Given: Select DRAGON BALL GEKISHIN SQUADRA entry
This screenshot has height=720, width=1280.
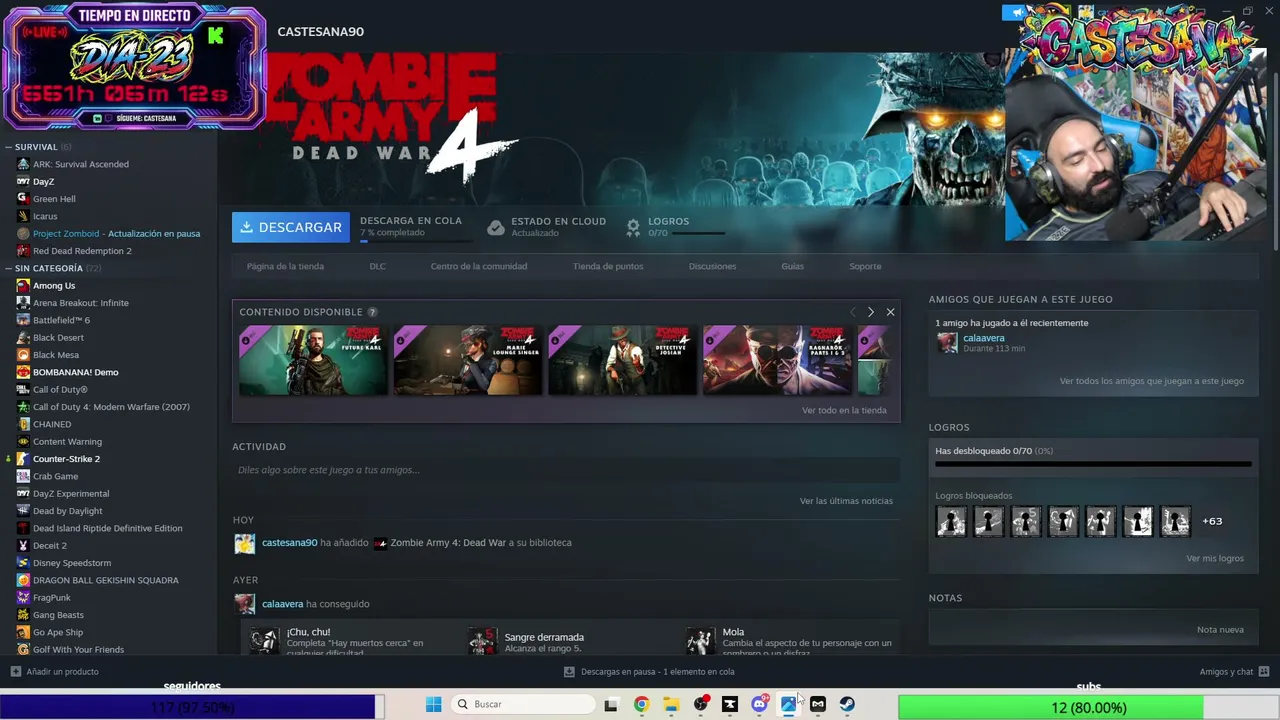Looking at the screenshot, I should [106, 580].
